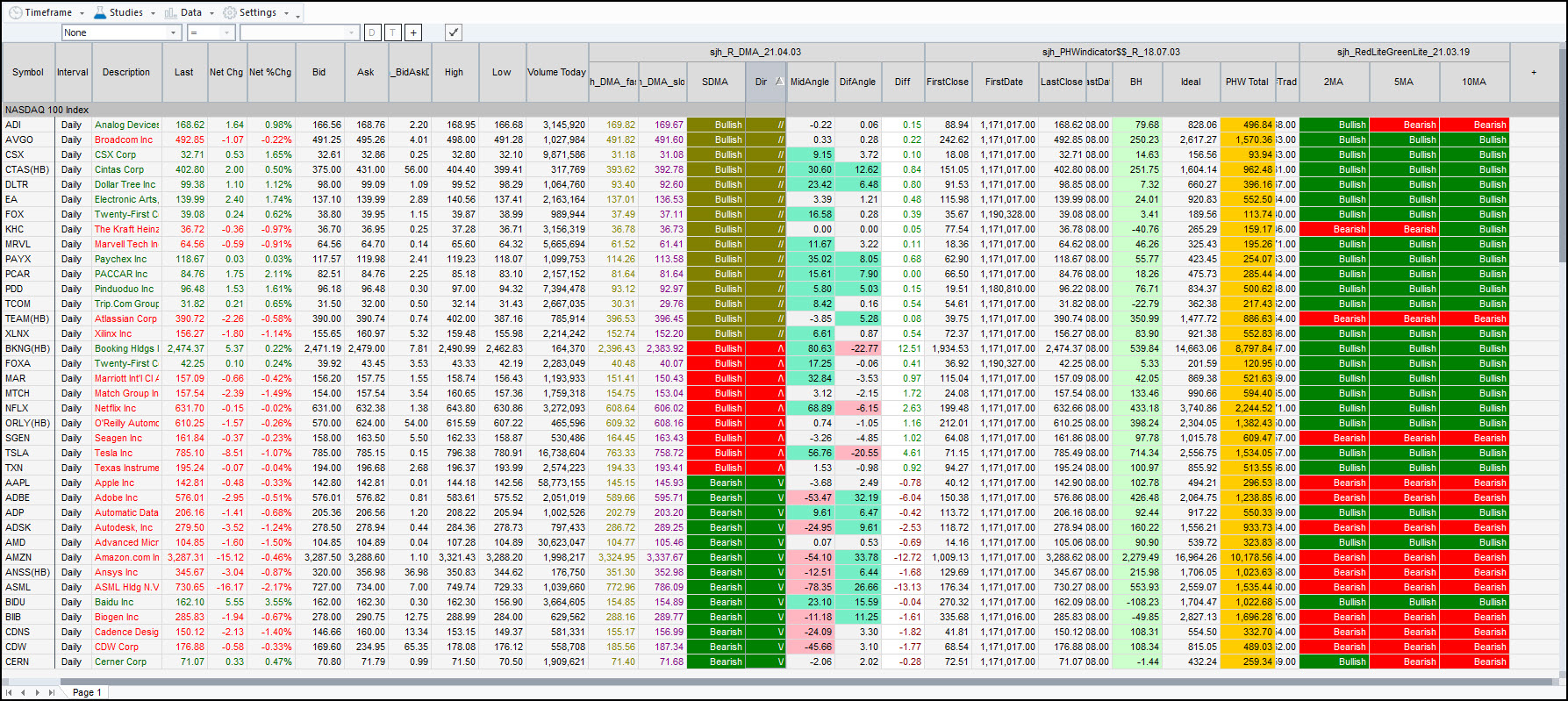Click the red Bearish 5MA cell for ADI

(x=1404, y=125)
